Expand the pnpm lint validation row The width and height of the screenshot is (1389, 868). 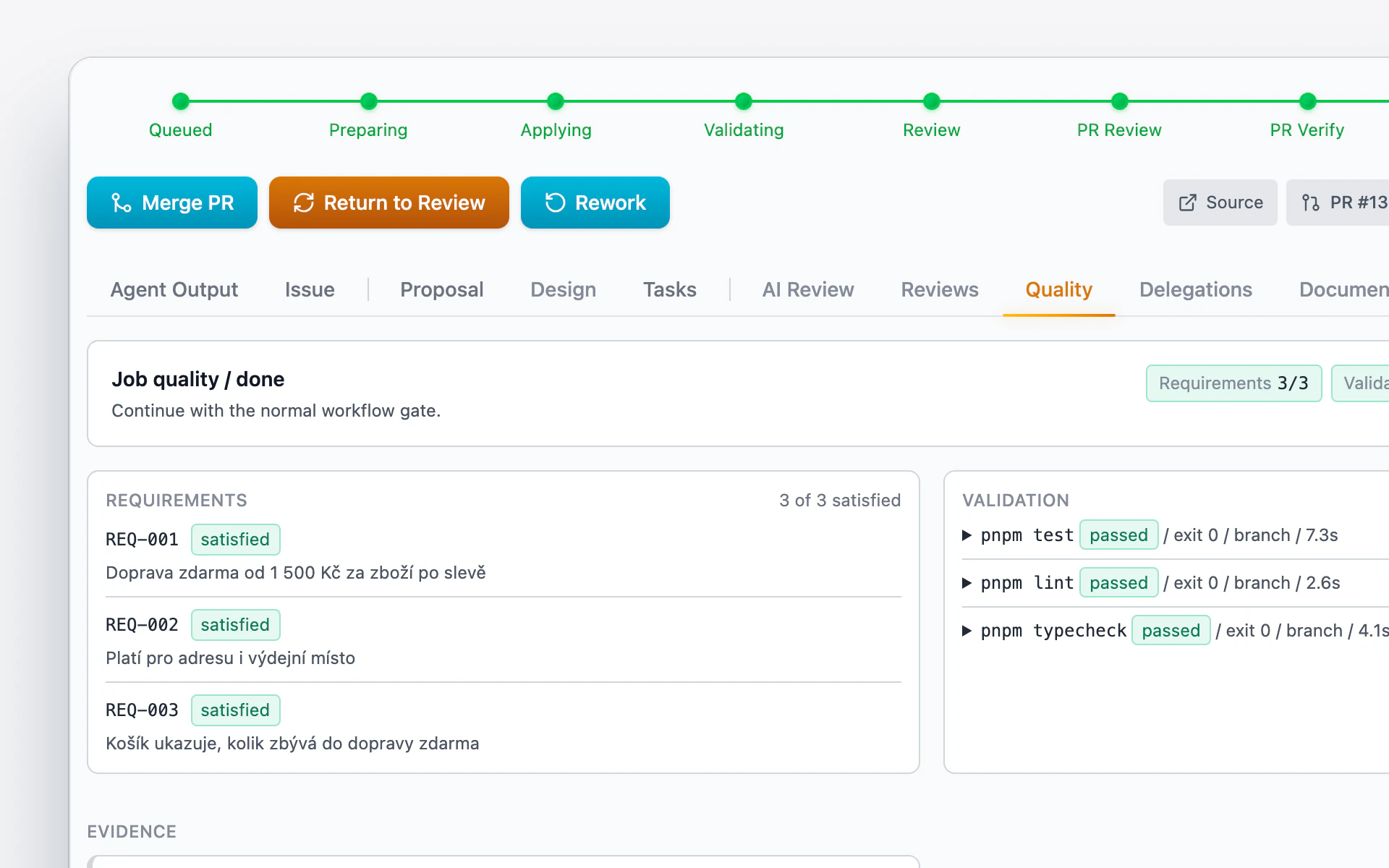point(967,583)
